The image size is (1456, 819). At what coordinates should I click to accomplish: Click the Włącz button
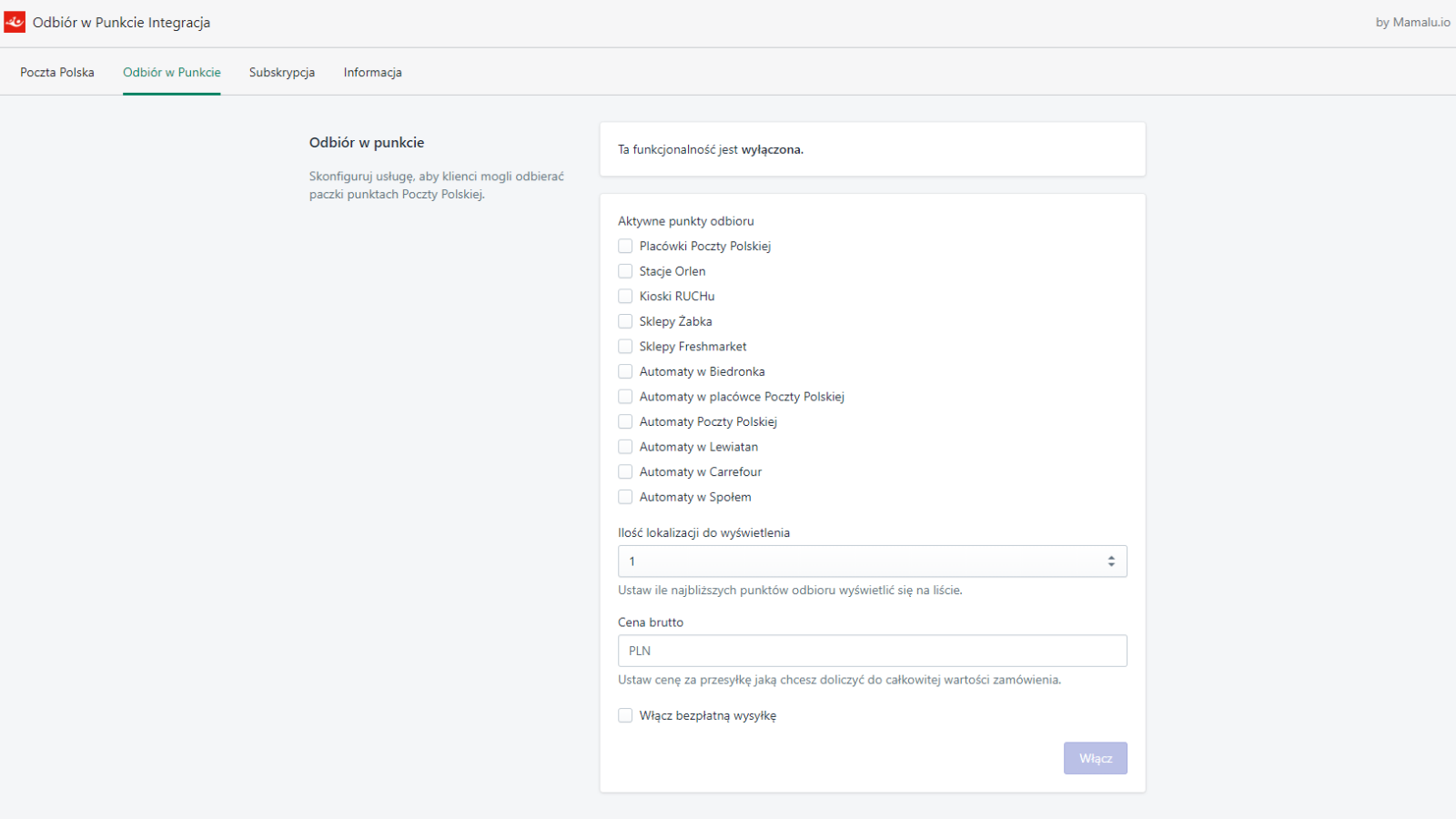tap(1096, 758)
